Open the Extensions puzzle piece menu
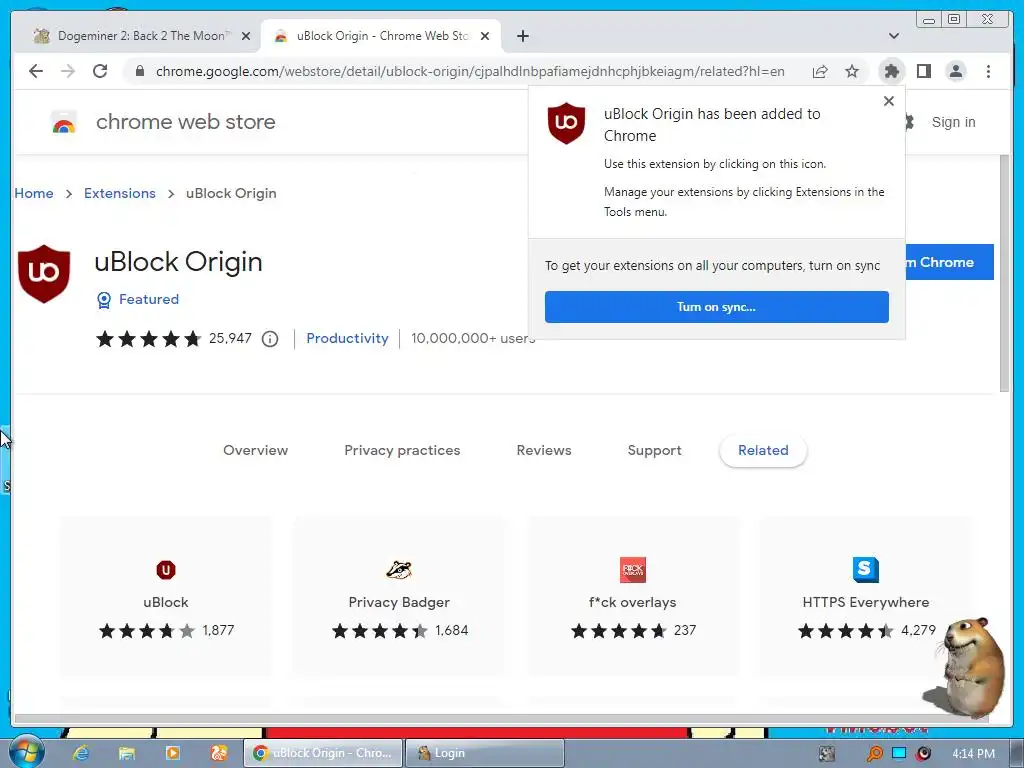This screenshot has width=1024, height=768. point(891,71)
